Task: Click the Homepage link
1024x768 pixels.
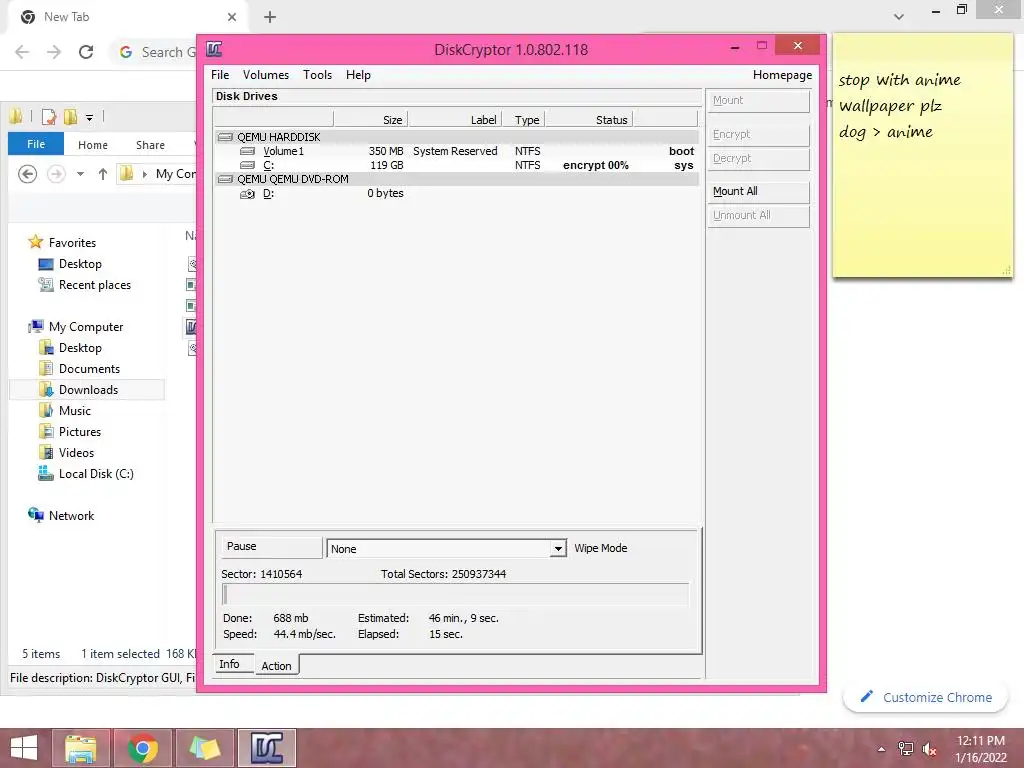Action: (782, 75)
